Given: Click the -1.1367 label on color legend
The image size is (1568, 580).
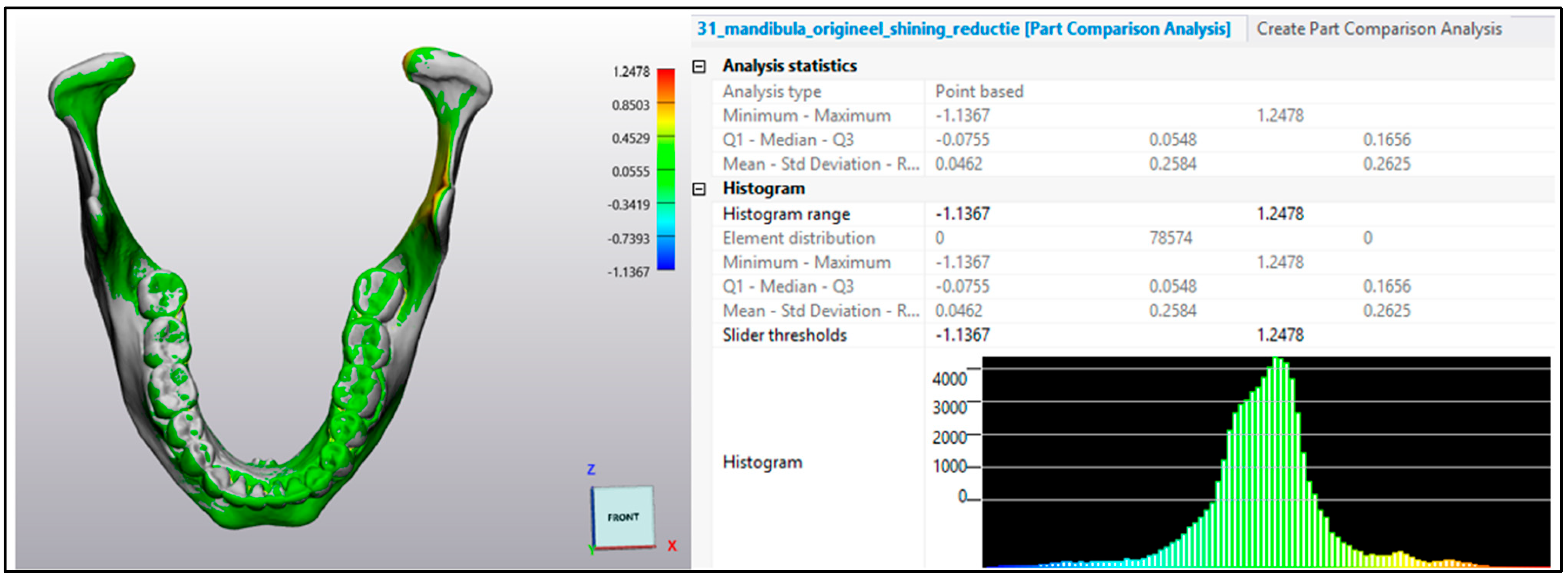Looking at the screenshot, I should point(628,272).
